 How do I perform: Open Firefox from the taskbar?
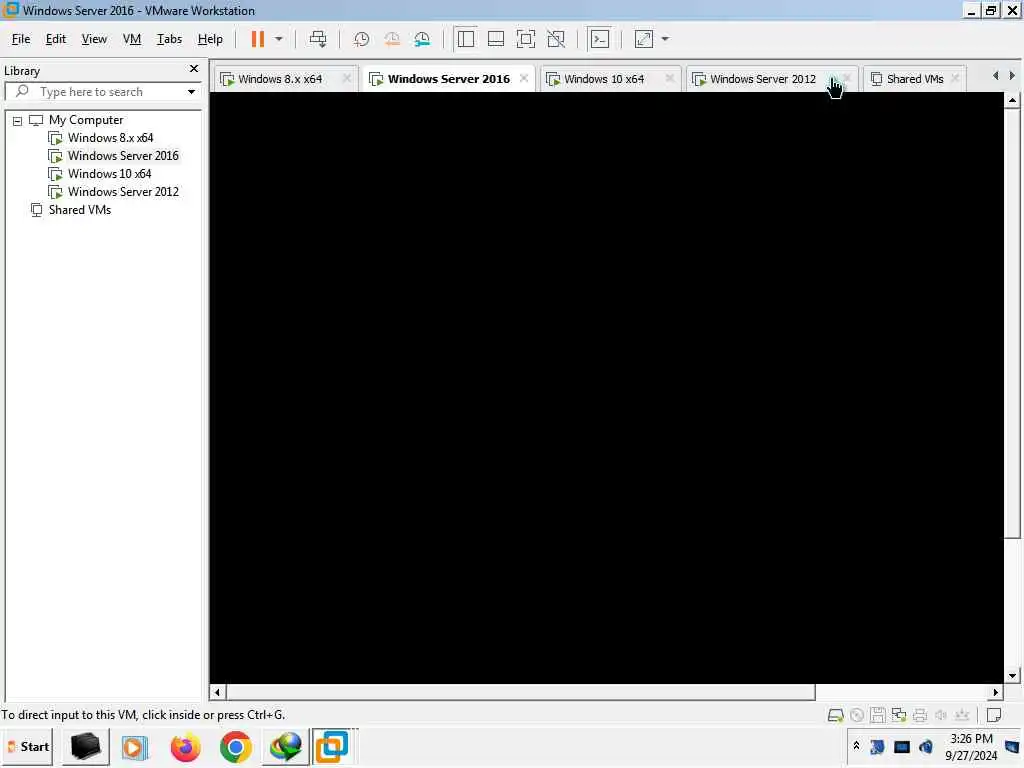point(185,747)
